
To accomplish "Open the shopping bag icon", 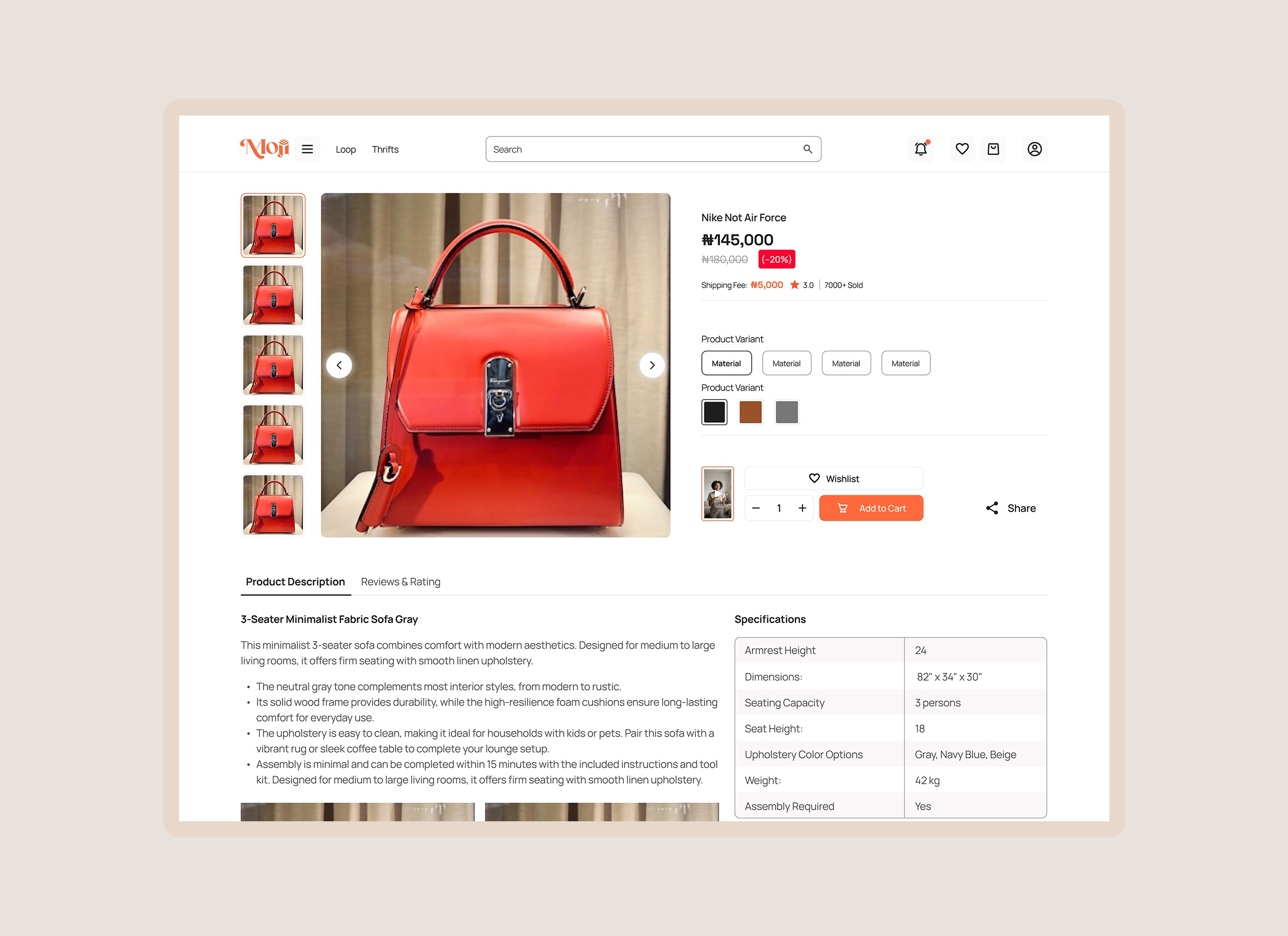I will pyautogui.click(x=993, y=149).
